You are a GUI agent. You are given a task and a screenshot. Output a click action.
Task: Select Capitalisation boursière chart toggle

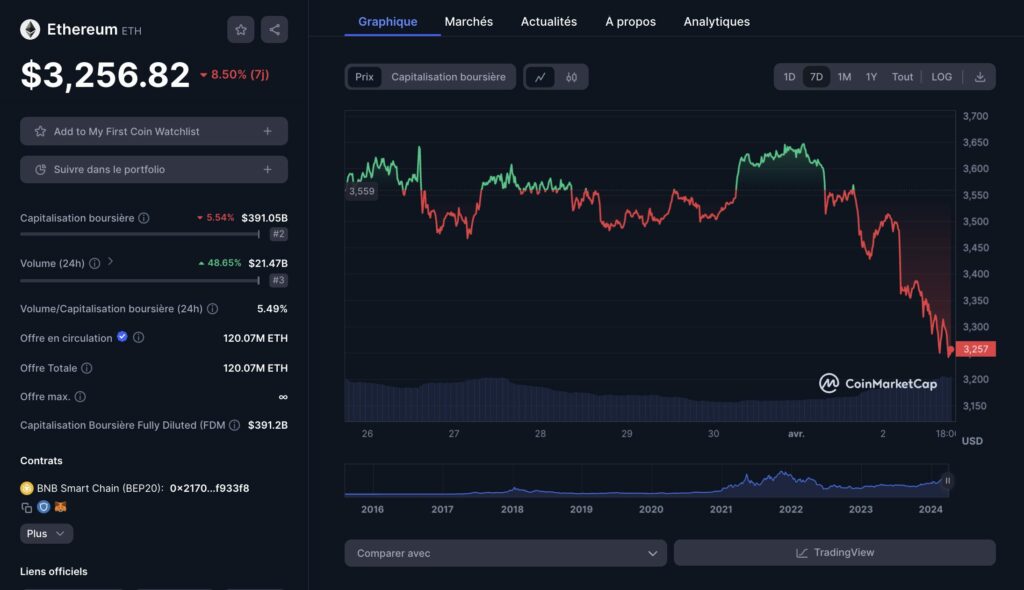[x=448, y=77]
